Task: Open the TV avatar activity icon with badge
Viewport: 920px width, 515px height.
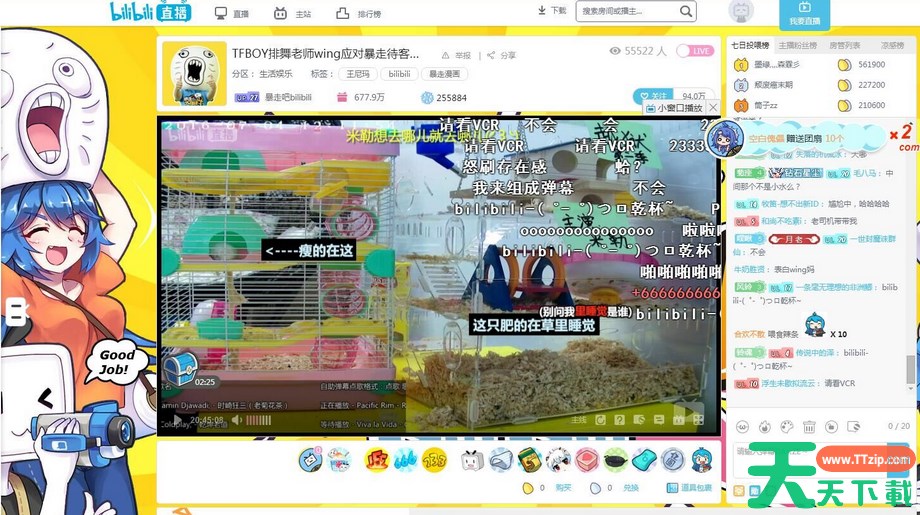Action: tap(310, 460)
